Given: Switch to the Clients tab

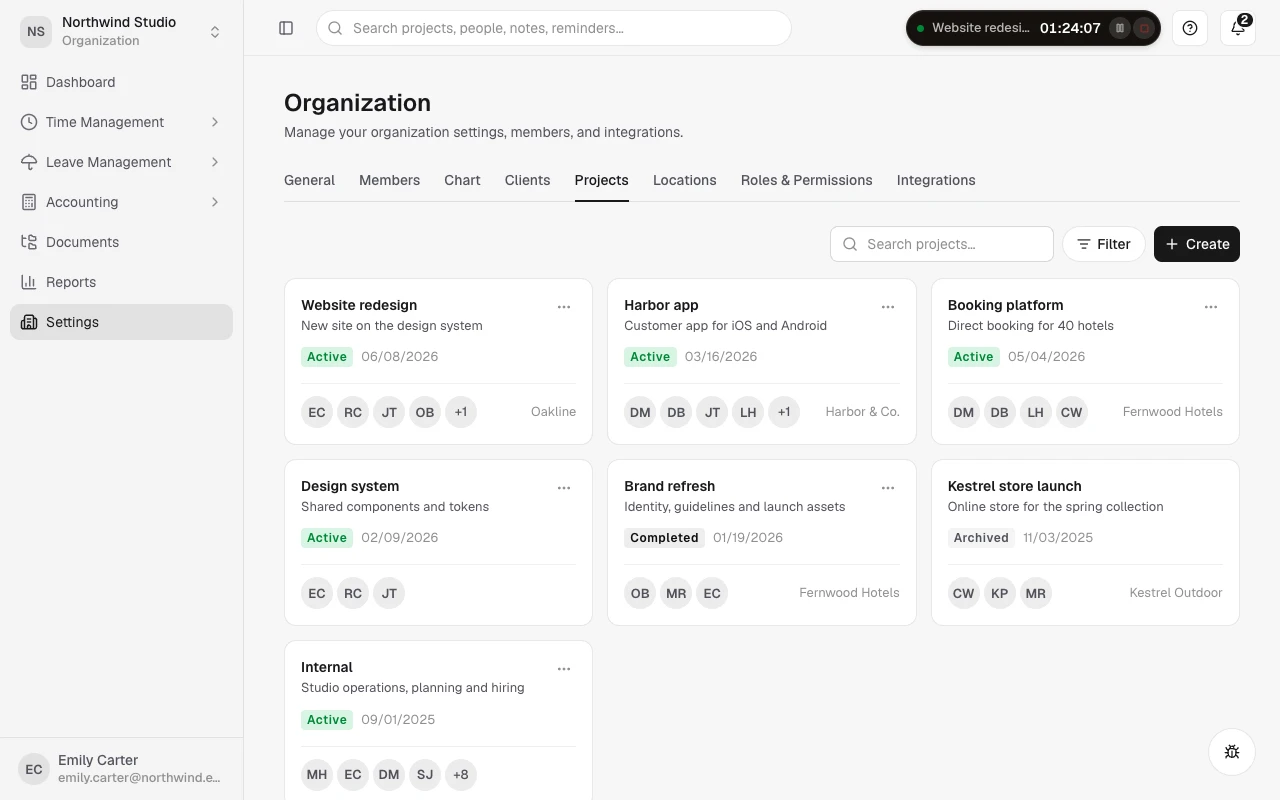Looking at the screenshot, I should 527,180.
